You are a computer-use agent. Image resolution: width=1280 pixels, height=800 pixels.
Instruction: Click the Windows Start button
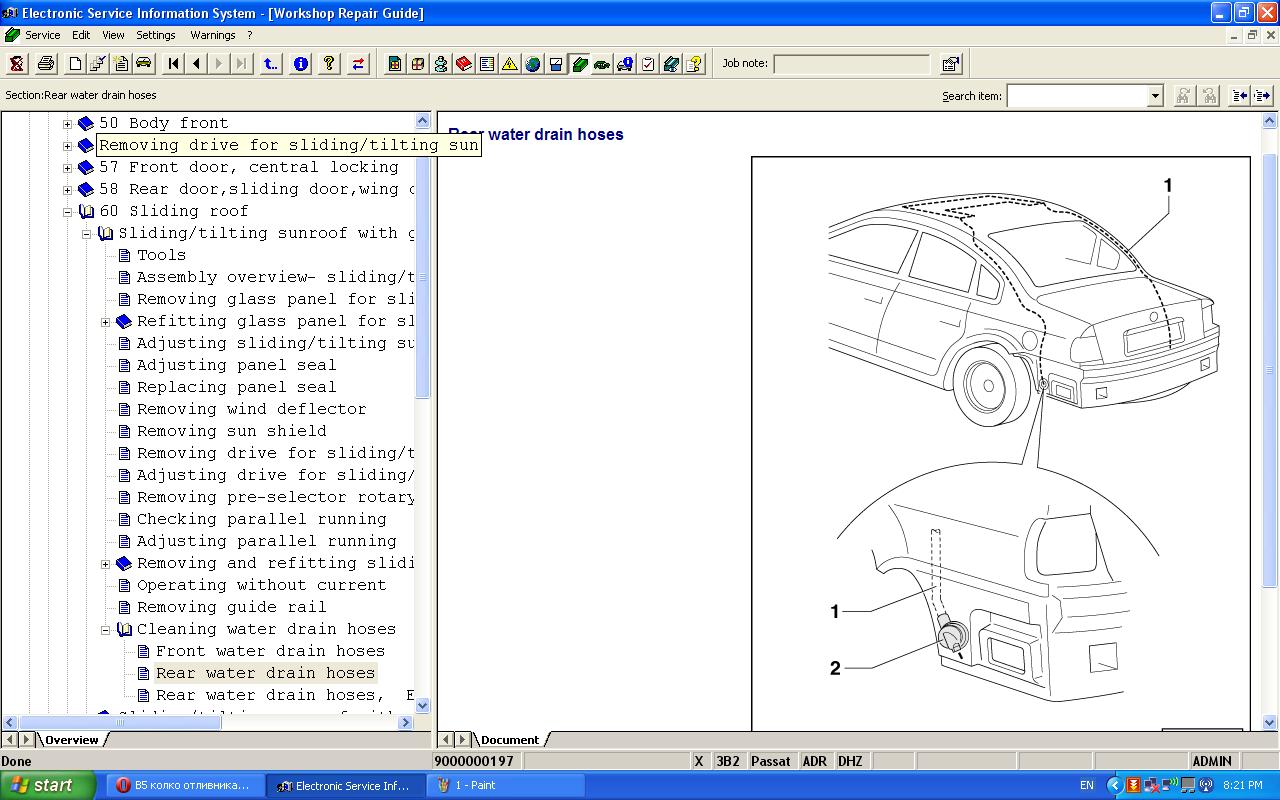click(48, 785)
